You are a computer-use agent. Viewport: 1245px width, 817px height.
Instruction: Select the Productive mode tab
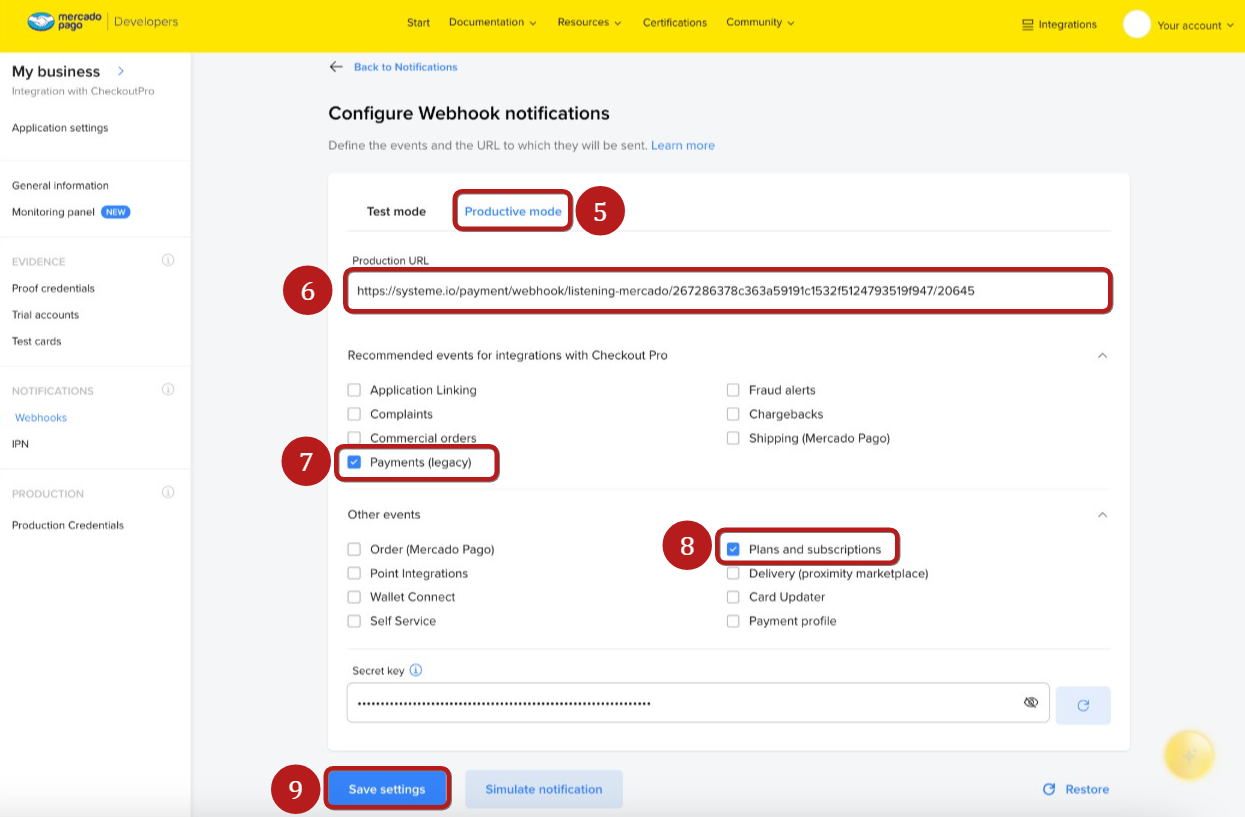(x=513, y=211)
